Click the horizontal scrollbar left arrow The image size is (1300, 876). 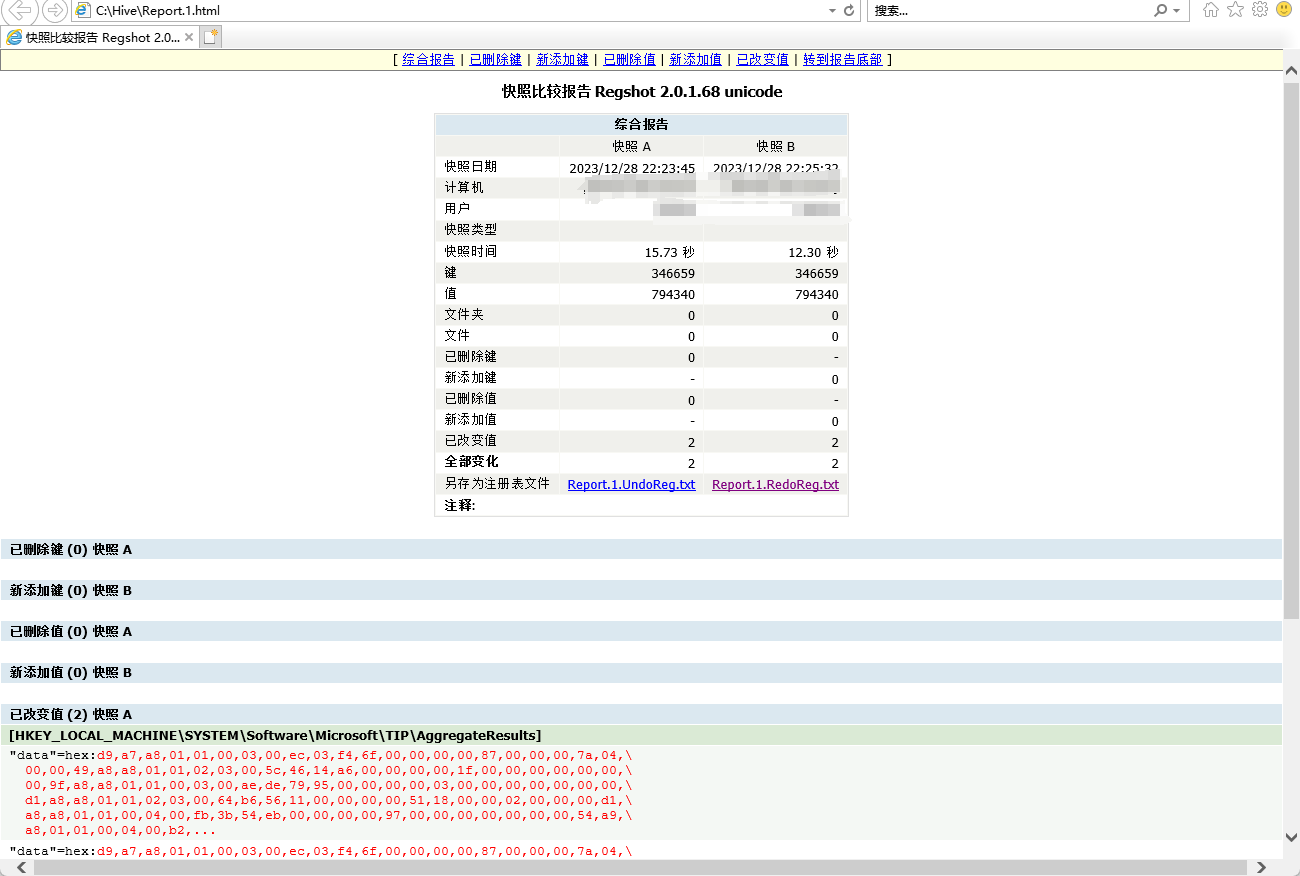[x=22, y=867]
